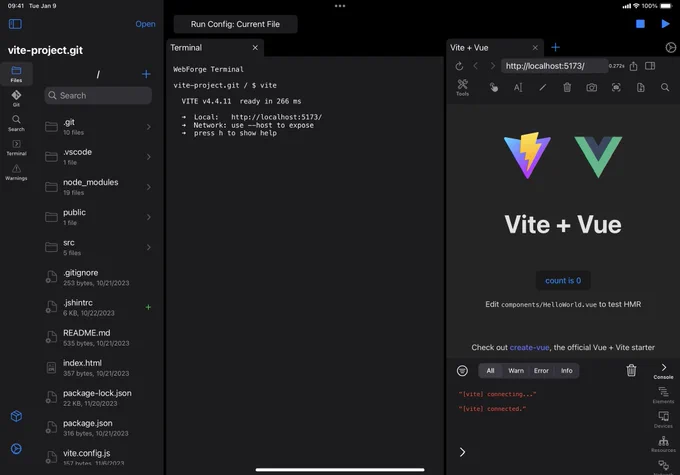Run the current file with play button
This screenshot has height=475, width=680.
point(665,24)
